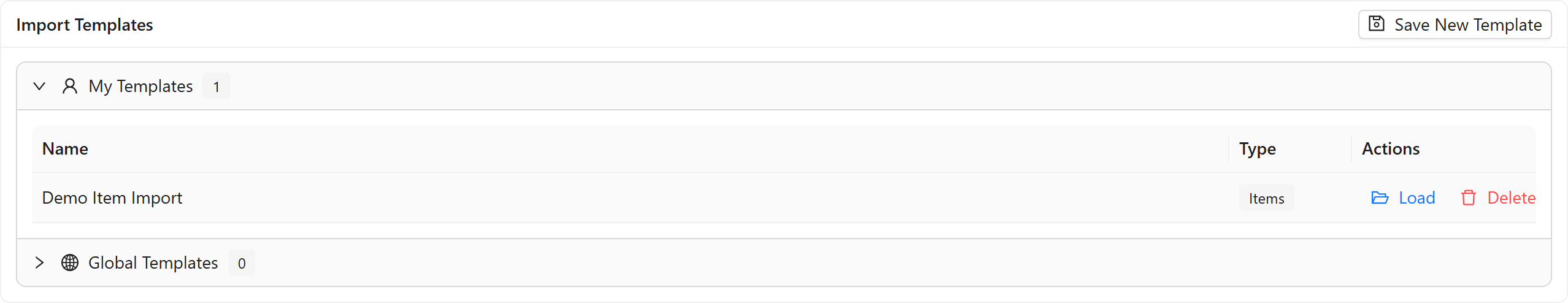
Task: Load the Demo Item Import template
Action: (x=1404, y=198)
